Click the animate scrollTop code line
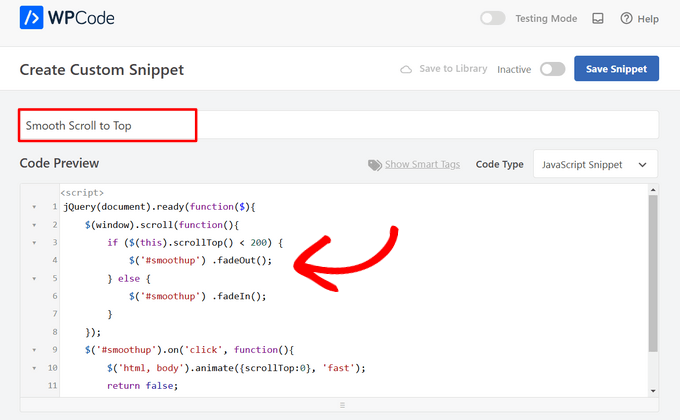This screenshot has height=420, width=680. [236, 368]
